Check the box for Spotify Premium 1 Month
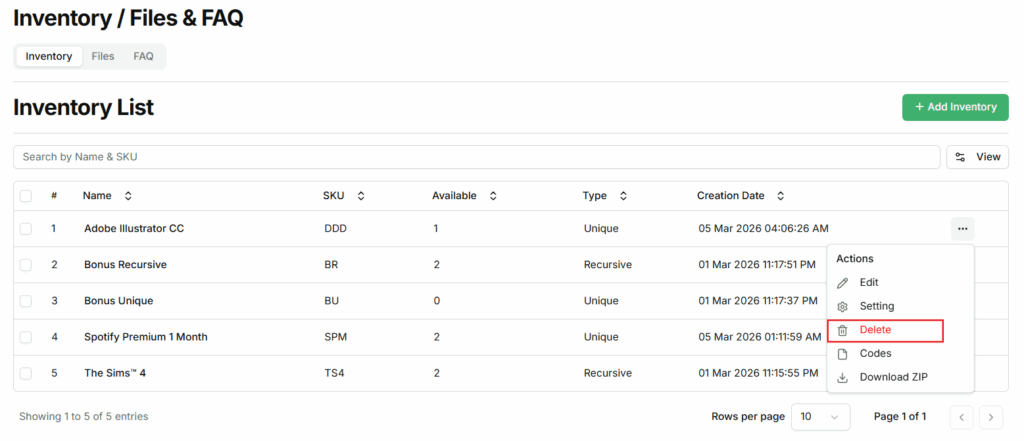The image size is (1024, 441). pyautogui.click(x=26, y=337)
